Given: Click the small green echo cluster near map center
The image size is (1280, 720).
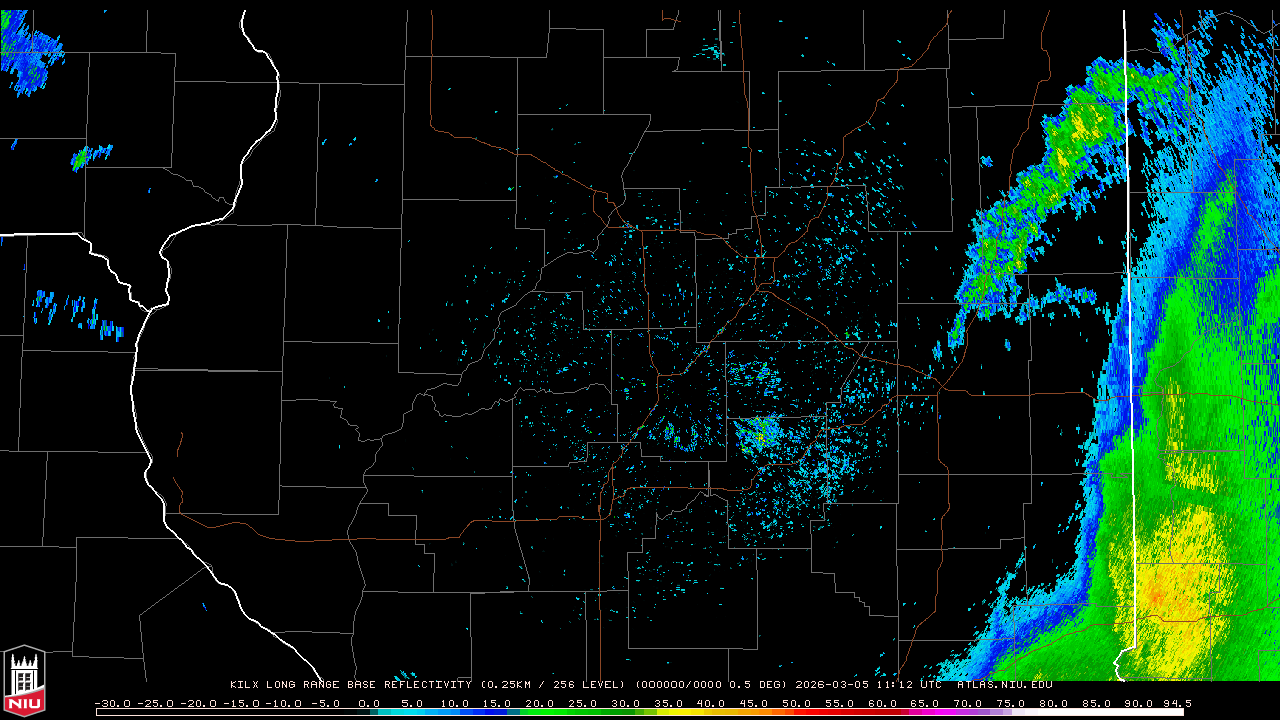Looking at the screenshot, I should [x=760, y=432].
